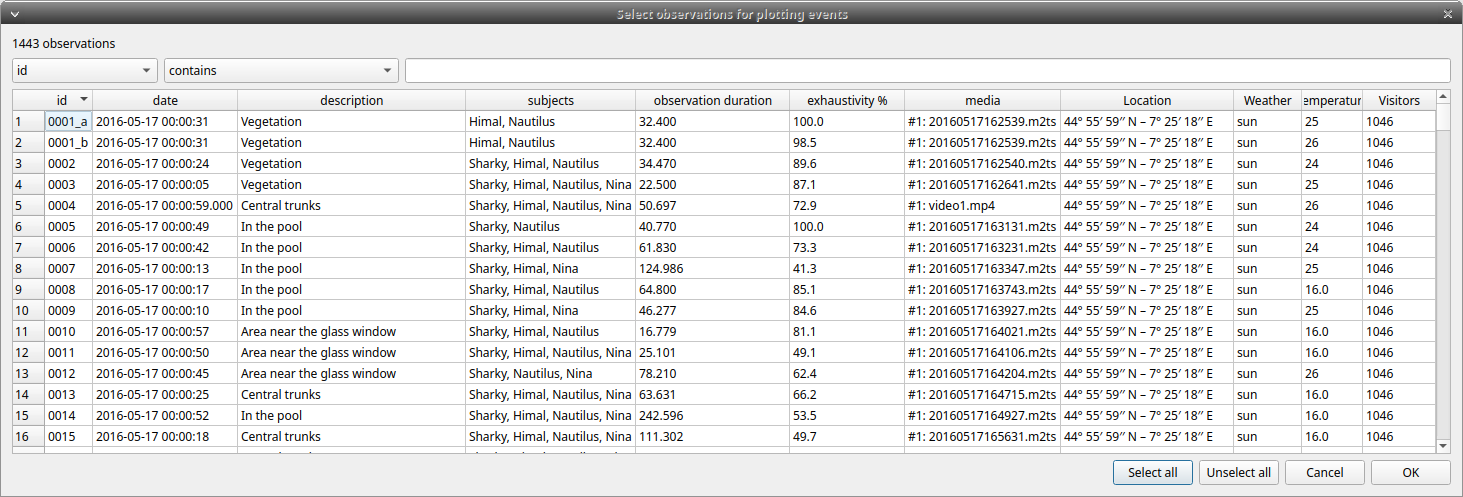The height and width of the screenshot is (497, 1463).
Task: Sort by the id column header
Action: point(68,100)
